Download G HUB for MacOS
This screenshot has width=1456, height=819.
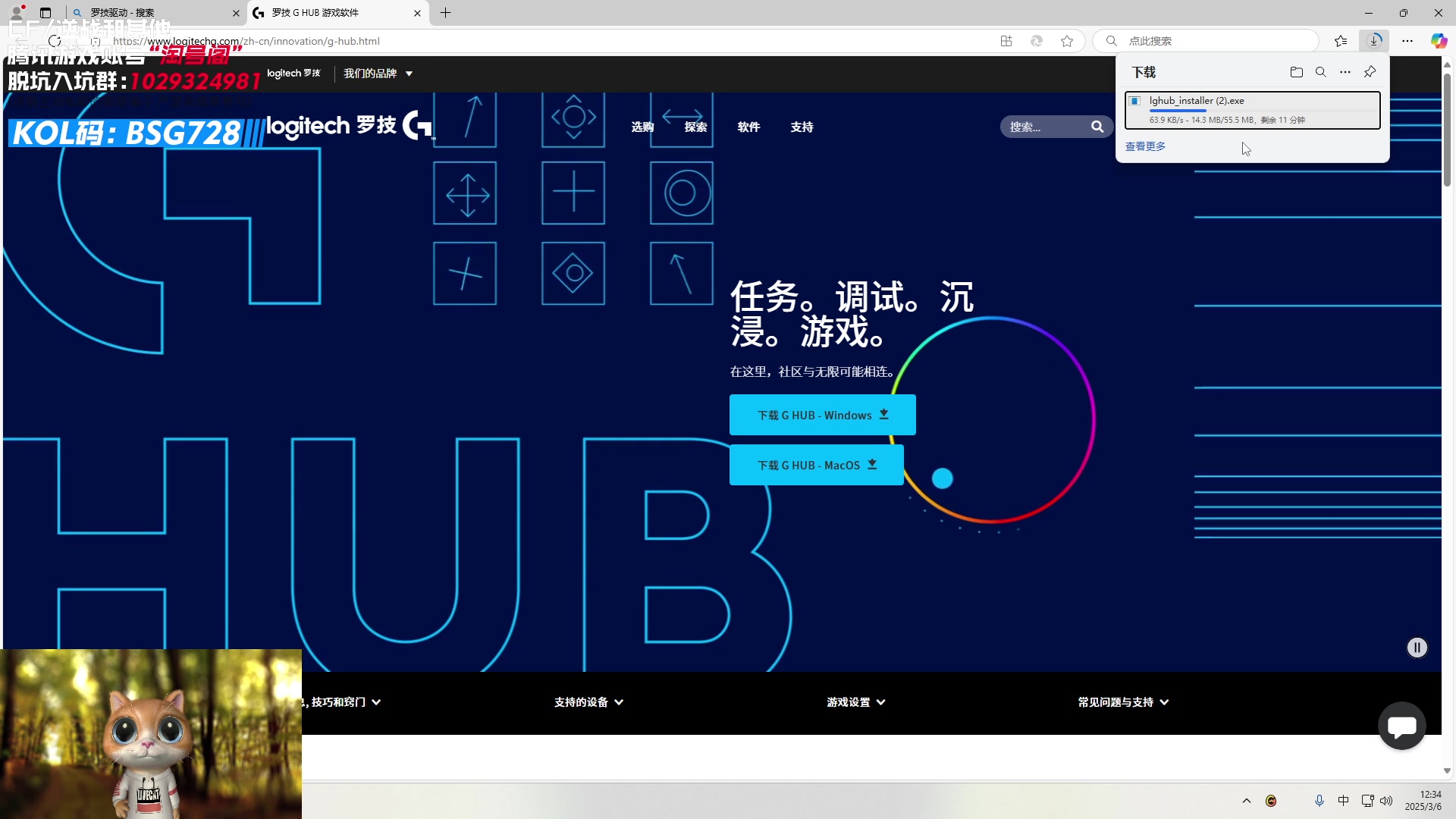pos(817,465)
